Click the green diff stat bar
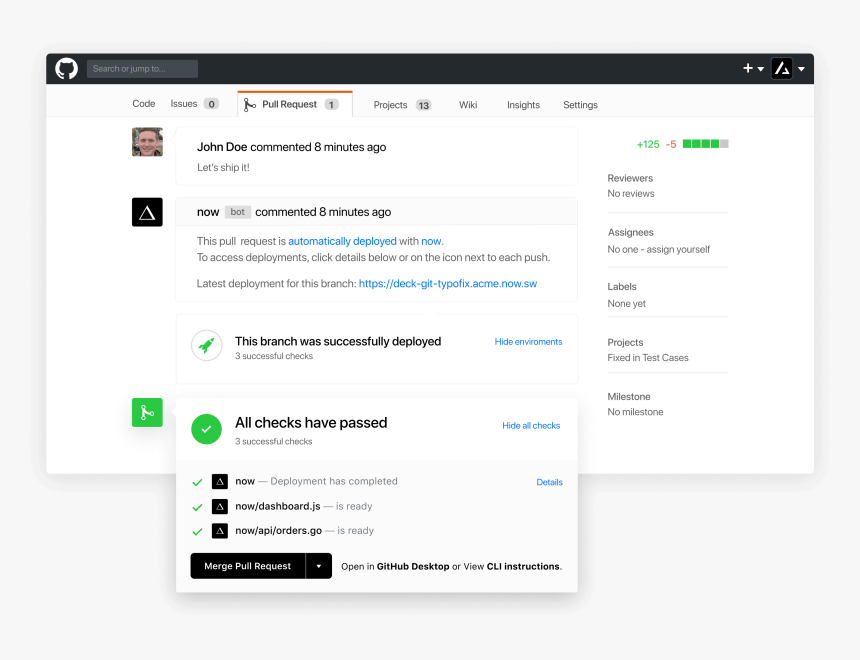The height and width of the screenshot is (660, 860). click(x=705, y=144)
